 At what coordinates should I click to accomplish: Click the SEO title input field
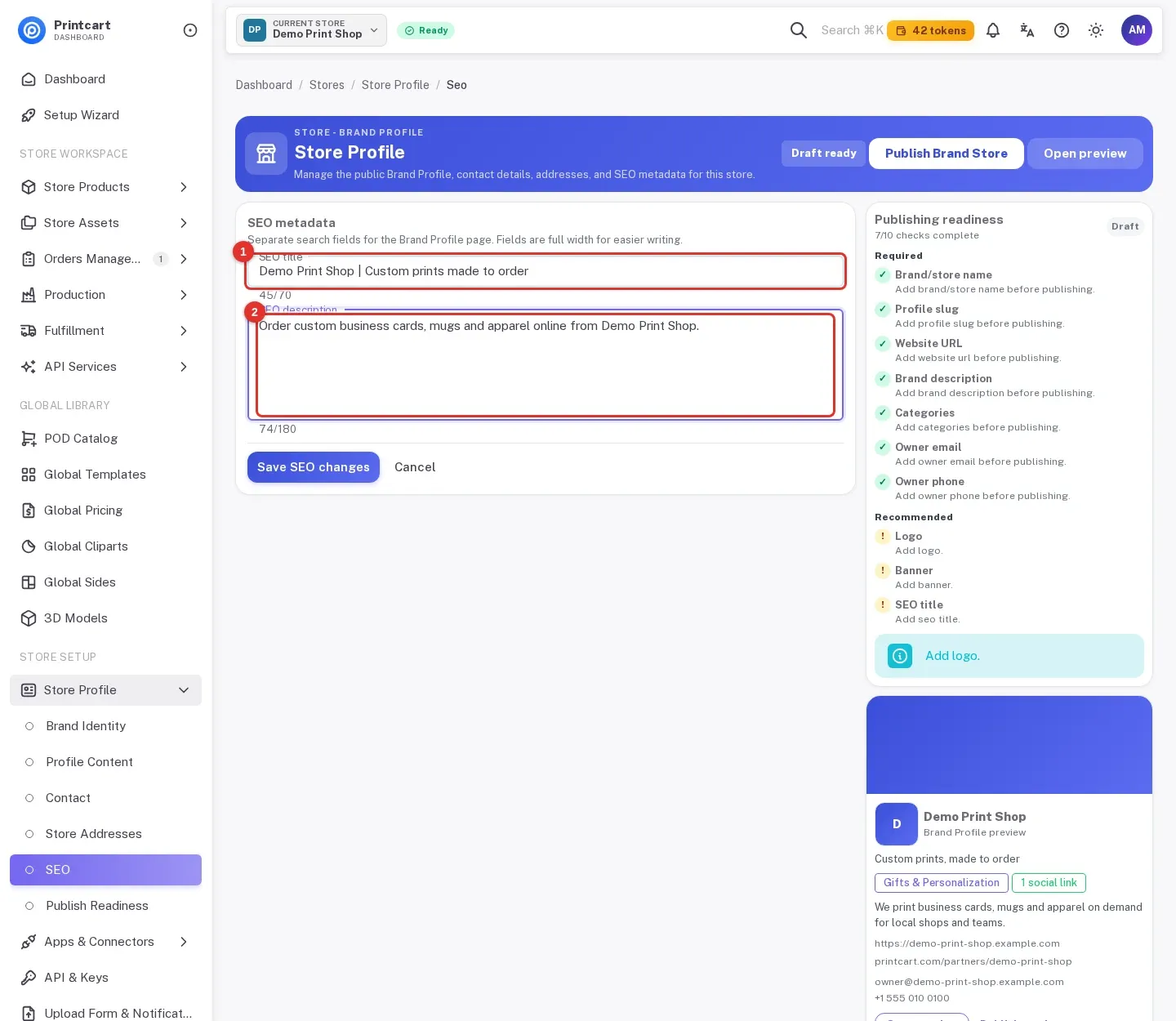pyautogui.click(x=546, y=271)
